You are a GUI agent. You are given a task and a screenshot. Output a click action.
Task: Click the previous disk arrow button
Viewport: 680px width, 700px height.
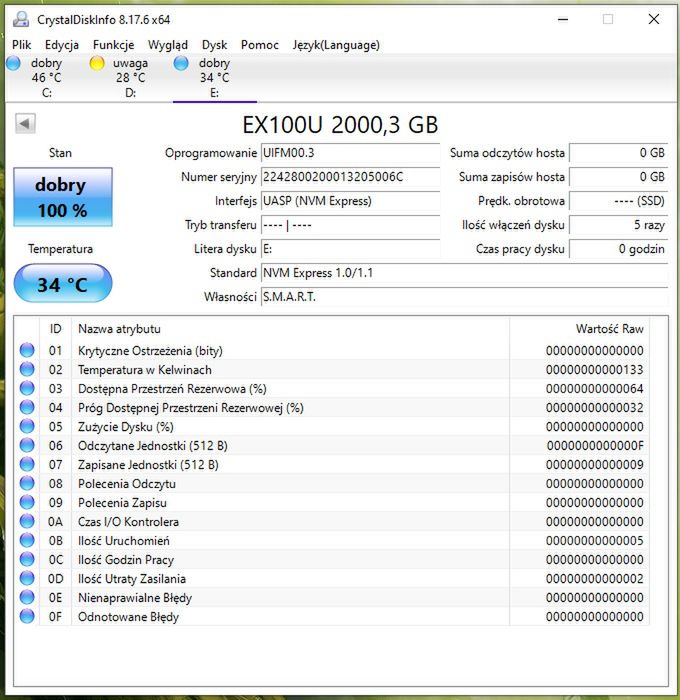(25, 123)
